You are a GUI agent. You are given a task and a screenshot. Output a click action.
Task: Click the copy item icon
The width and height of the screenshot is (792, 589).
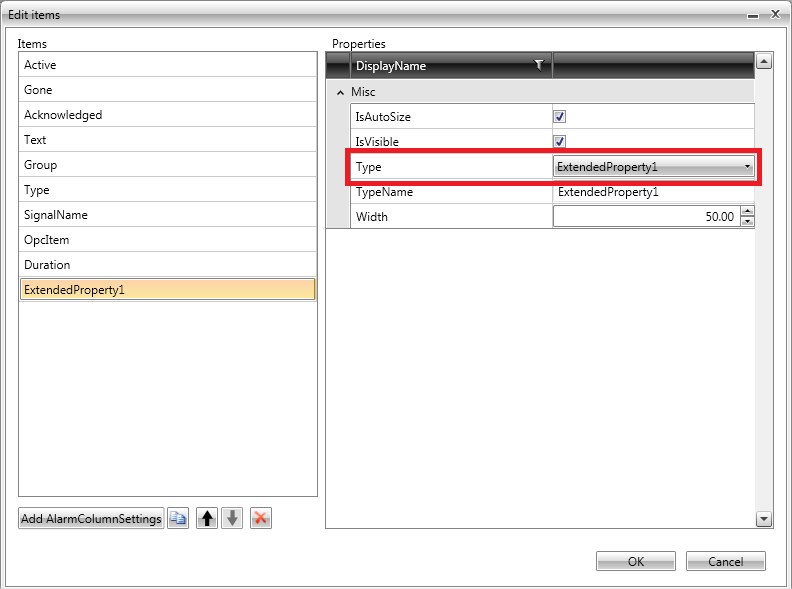(178, 518)
